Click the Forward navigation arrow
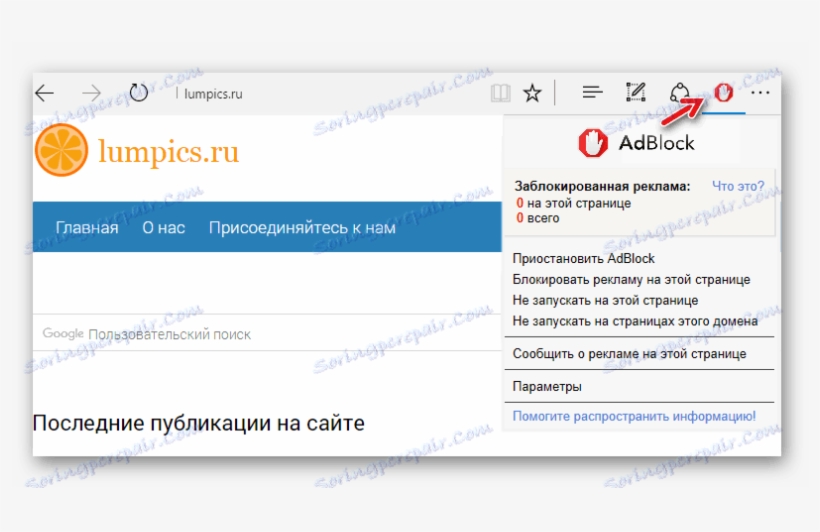 92,93
